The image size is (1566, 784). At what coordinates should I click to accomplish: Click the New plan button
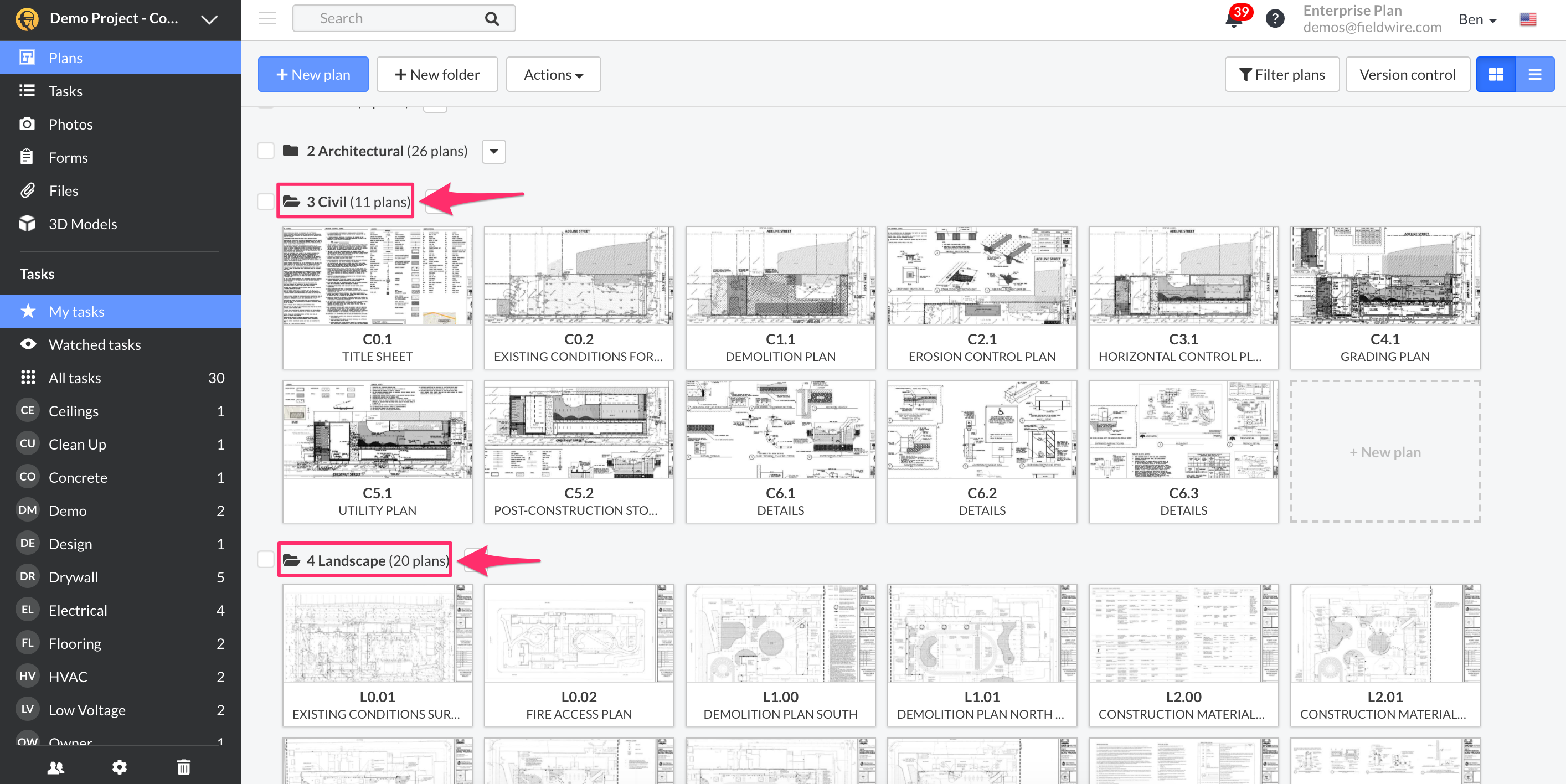coord(312,74)
